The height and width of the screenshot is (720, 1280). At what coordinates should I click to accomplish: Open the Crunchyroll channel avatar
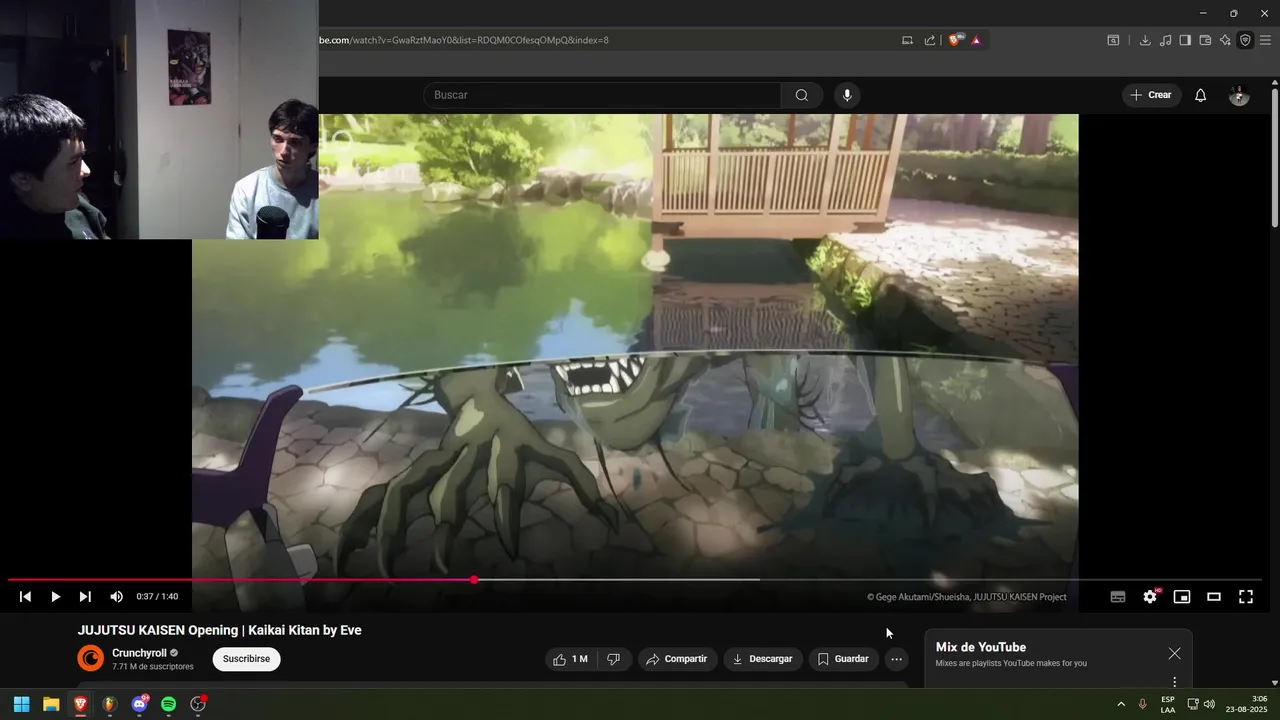click(91, 658)
